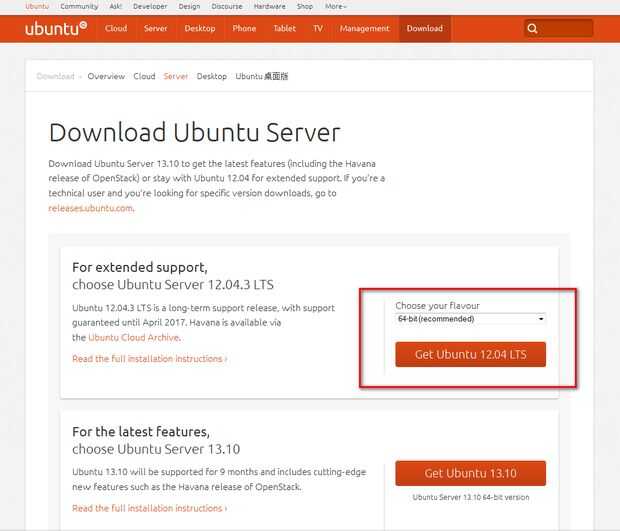Image resolution: width=620 pixels, height=531 pixels.
Task: Go to Shop in top bar
Action: click(x=304, y=6)
